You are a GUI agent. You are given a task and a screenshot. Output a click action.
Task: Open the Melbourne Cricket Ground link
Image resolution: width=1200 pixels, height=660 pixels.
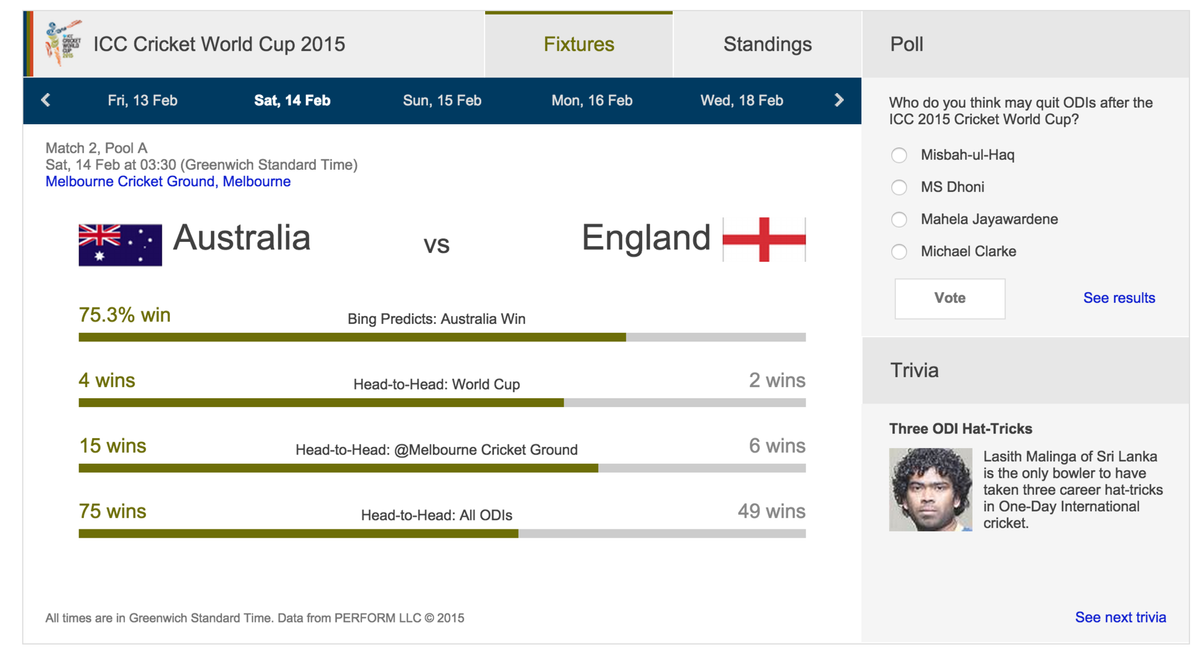pos(167,181)
